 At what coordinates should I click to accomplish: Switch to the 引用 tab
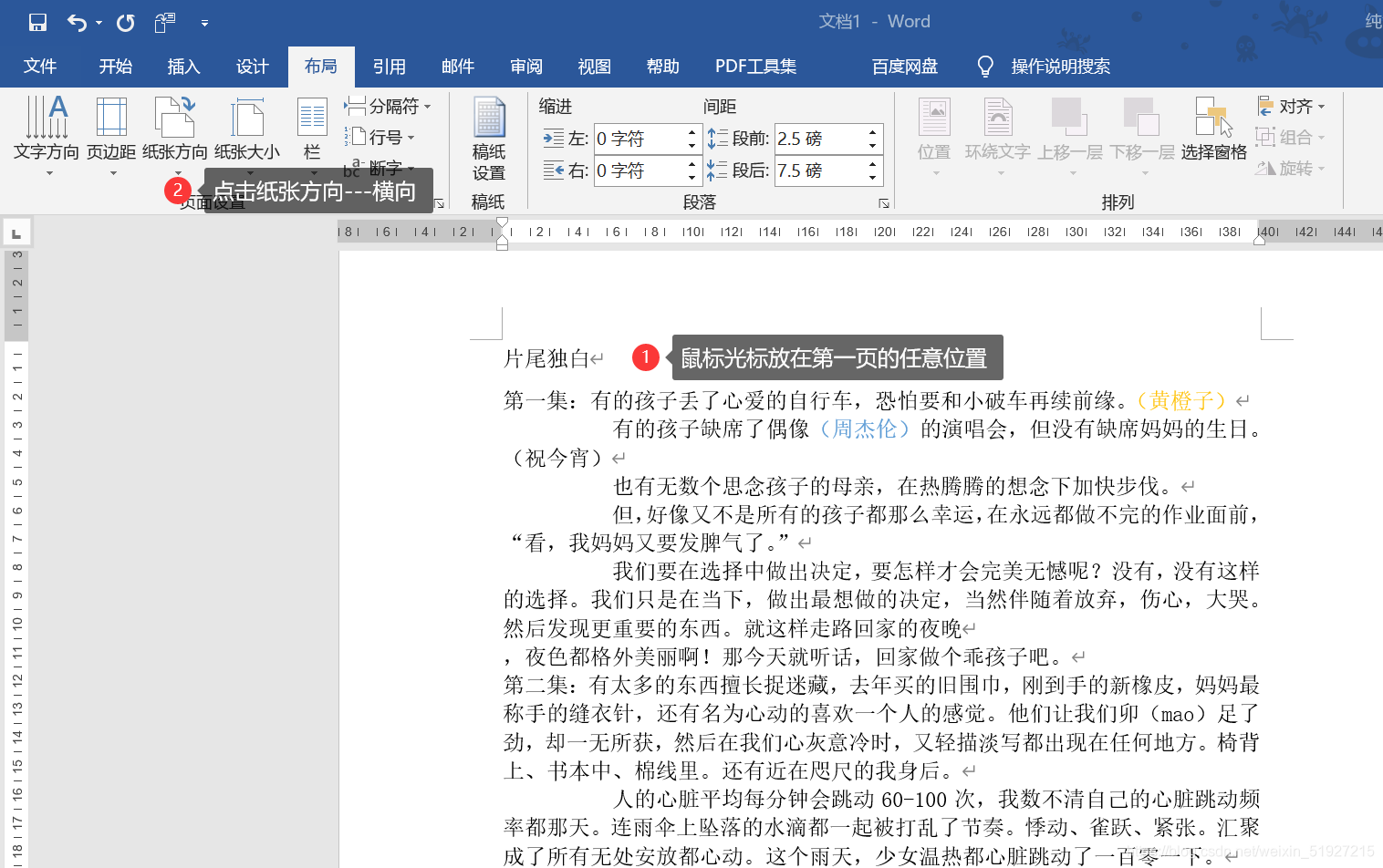[x=390, y=67]
